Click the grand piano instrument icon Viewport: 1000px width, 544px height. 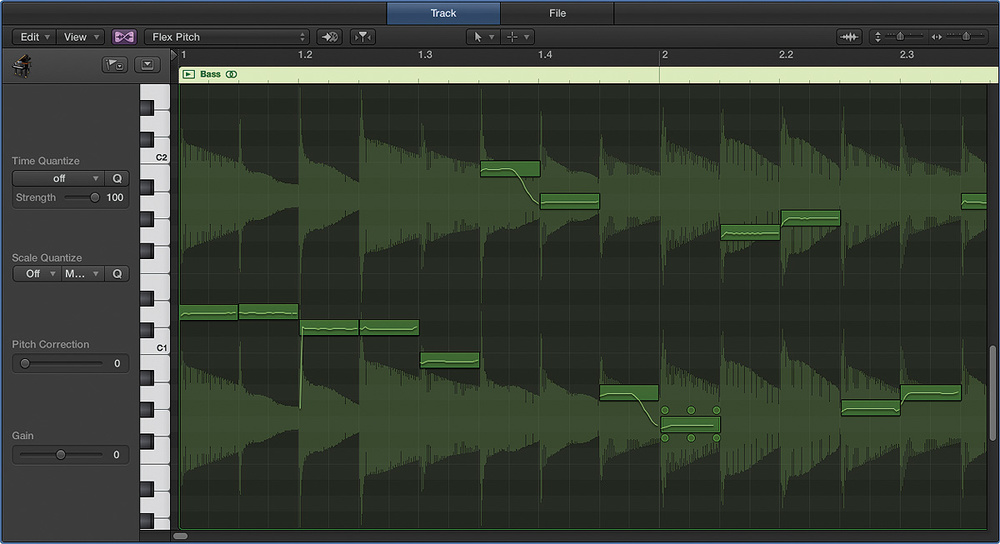22,66
